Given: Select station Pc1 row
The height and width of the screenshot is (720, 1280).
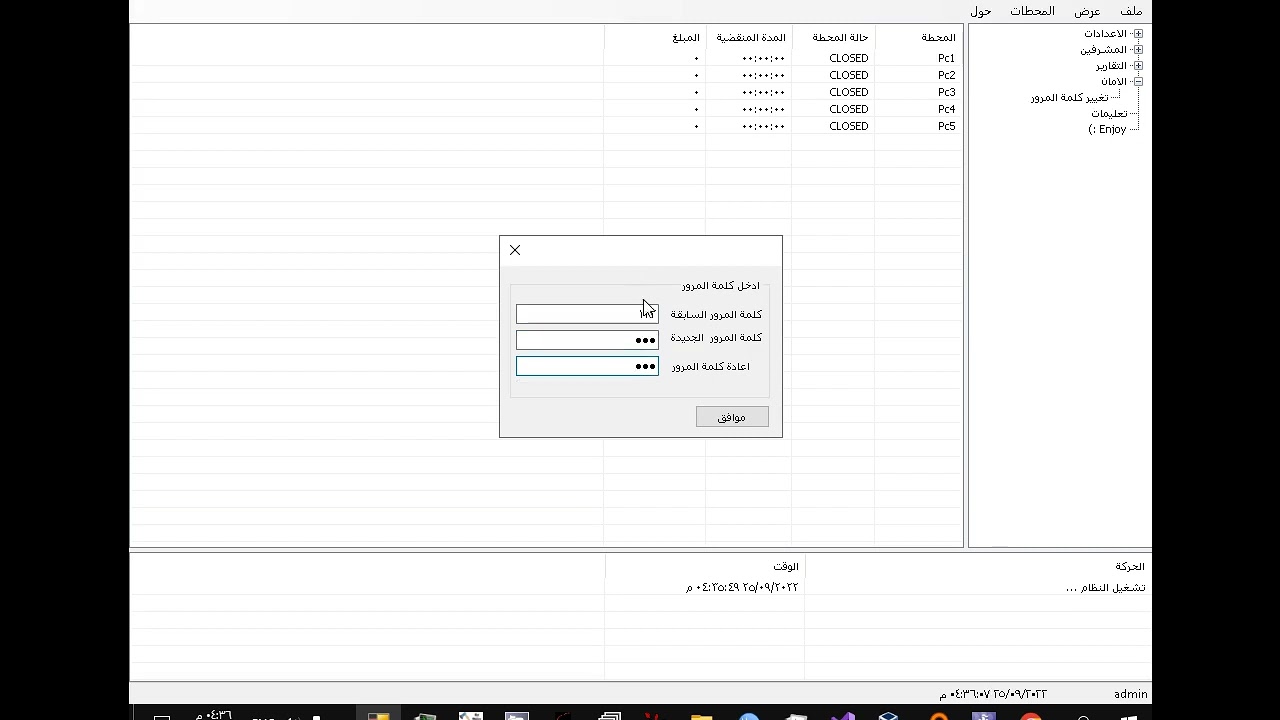Looking at the screenshot, I should pyautogui.click(x=546, y=58).
